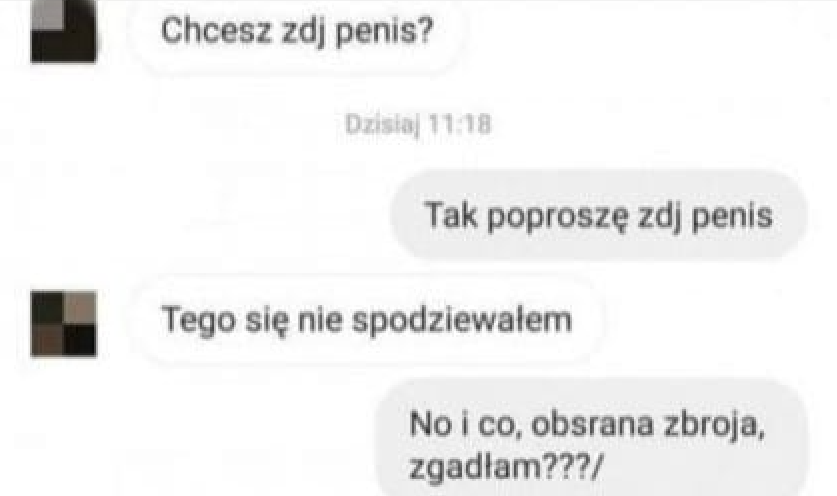Open profile from the checkered lower avatar thumbnail
Image resolution: width=837 pixels, height=496 pixels.
pyautogui.click(x=64, y=324)
